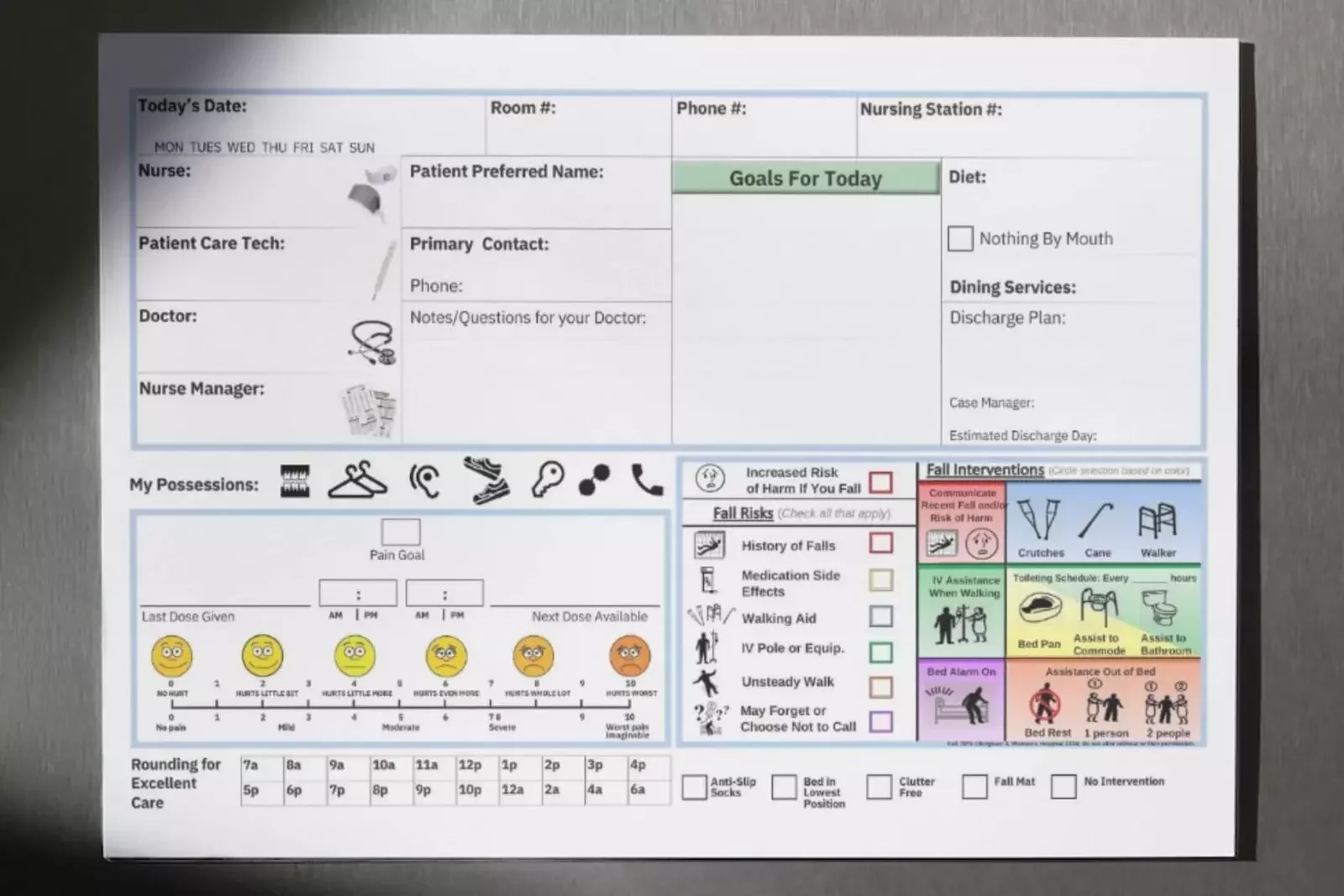Check the History of Falls box
This screenshot has width=1344, height=896.
pos(881,544)
